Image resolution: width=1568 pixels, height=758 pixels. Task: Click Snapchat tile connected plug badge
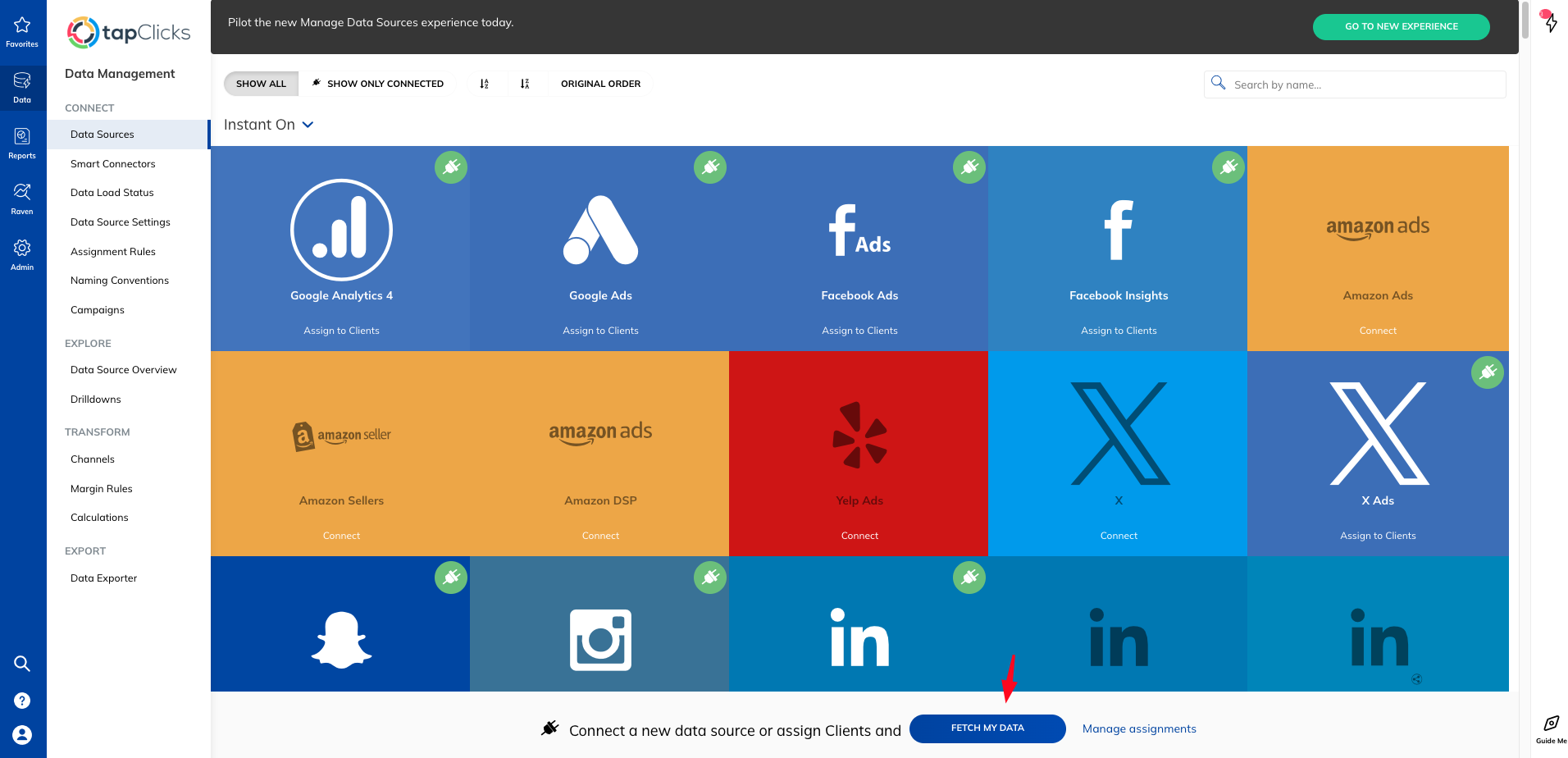click(x=451, y=578)
